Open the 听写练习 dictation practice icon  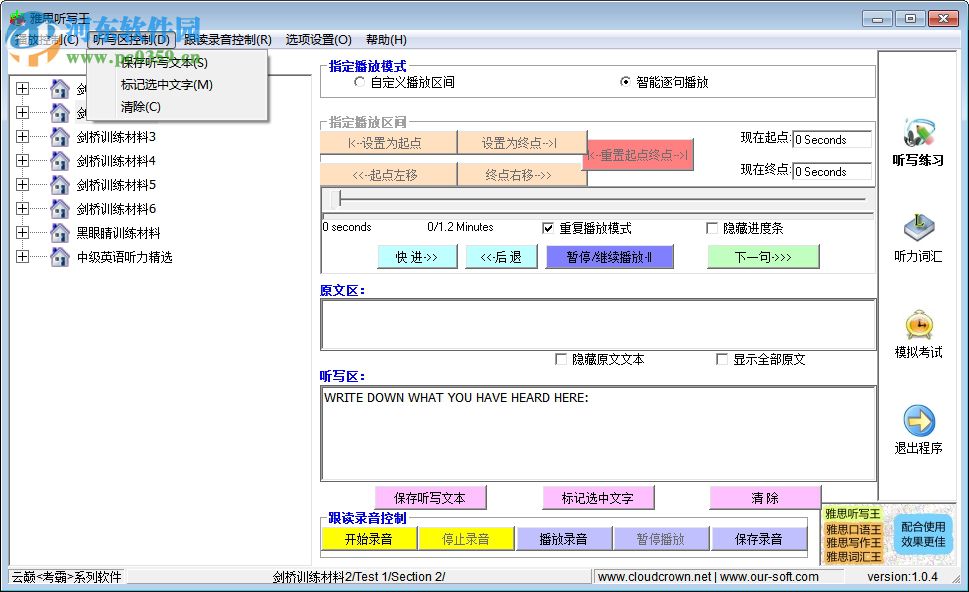coord(918,133)
